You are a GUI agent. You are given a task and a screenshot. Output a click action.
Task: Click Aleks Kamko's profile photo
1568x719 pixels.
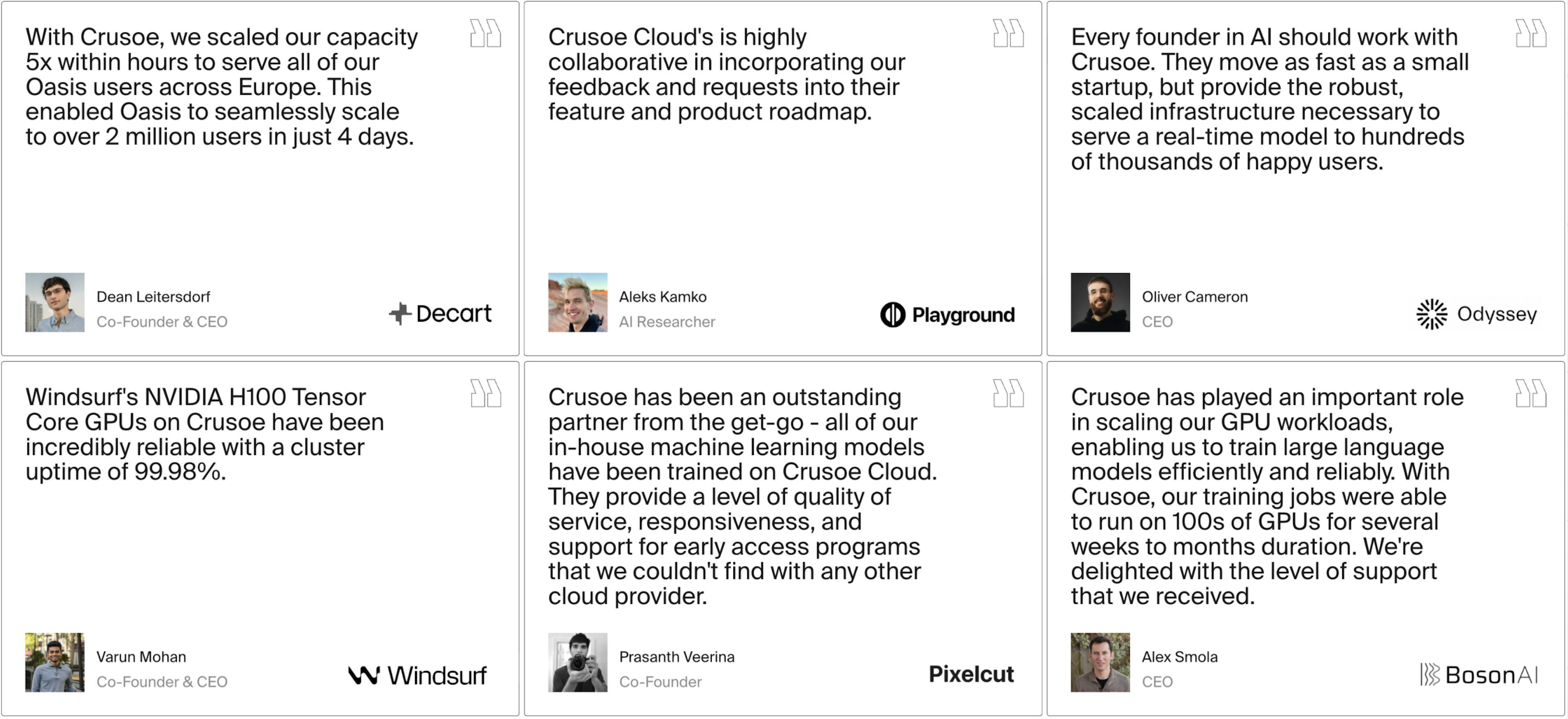(578, 302)
